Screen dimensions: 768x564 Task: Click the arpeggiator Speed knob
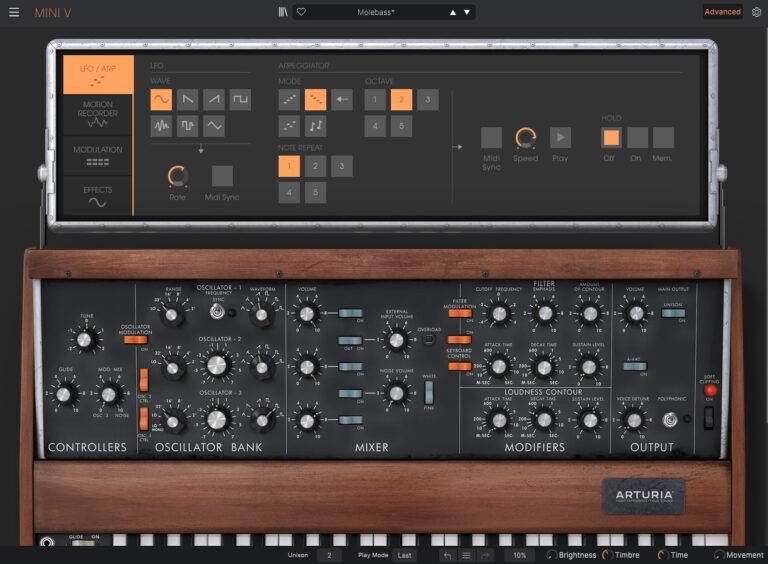point(526,139)
